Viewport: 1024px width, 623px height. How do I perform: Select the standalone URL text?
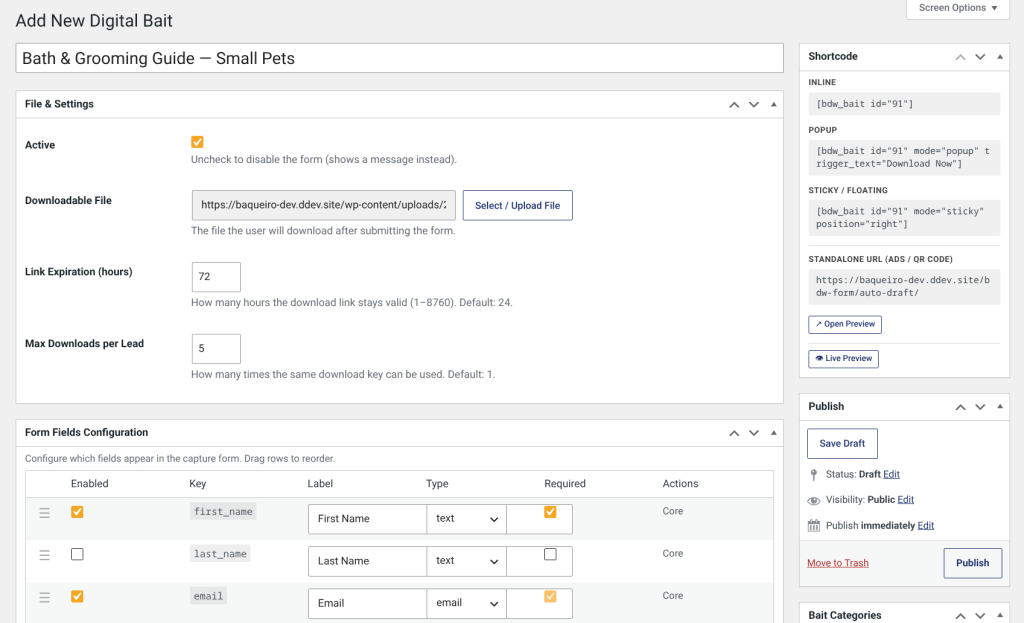coord(904,287)
